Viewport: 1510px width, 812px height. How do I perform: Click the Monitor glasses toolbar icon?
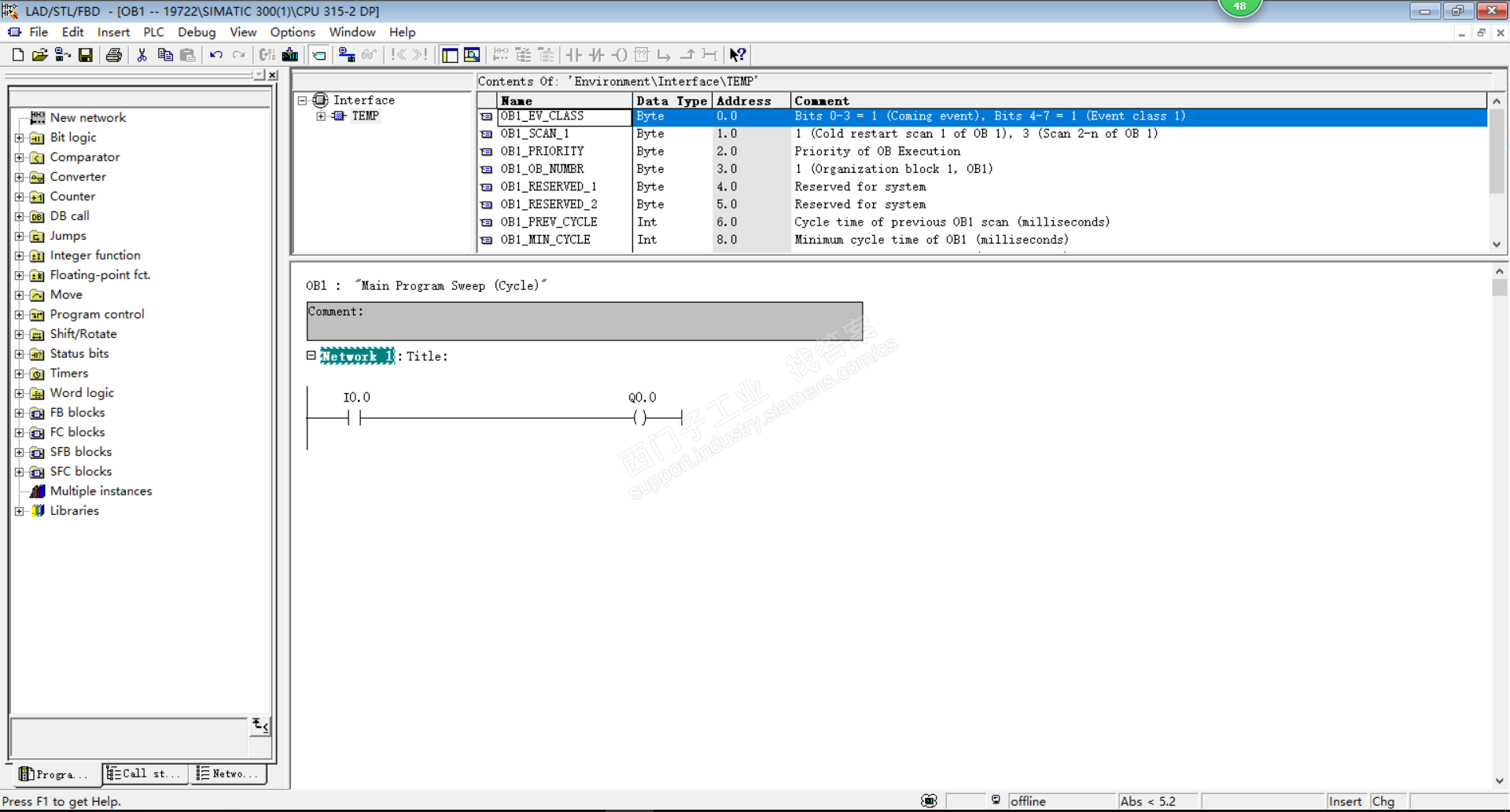tap(370, 55)
